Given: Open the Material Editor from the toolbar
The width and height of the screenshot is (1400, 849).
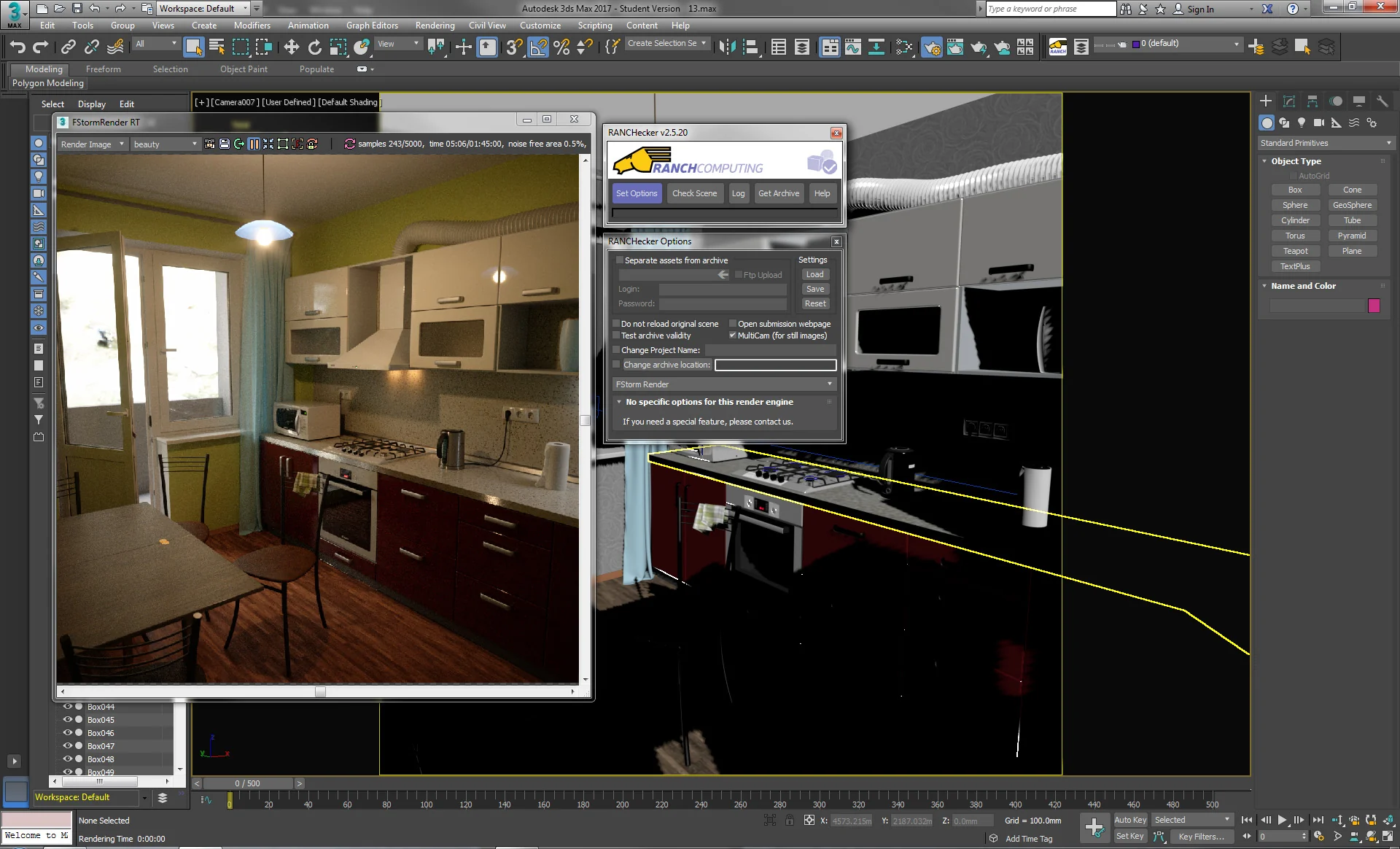Looking at the screenshot, I should [904, 47].
